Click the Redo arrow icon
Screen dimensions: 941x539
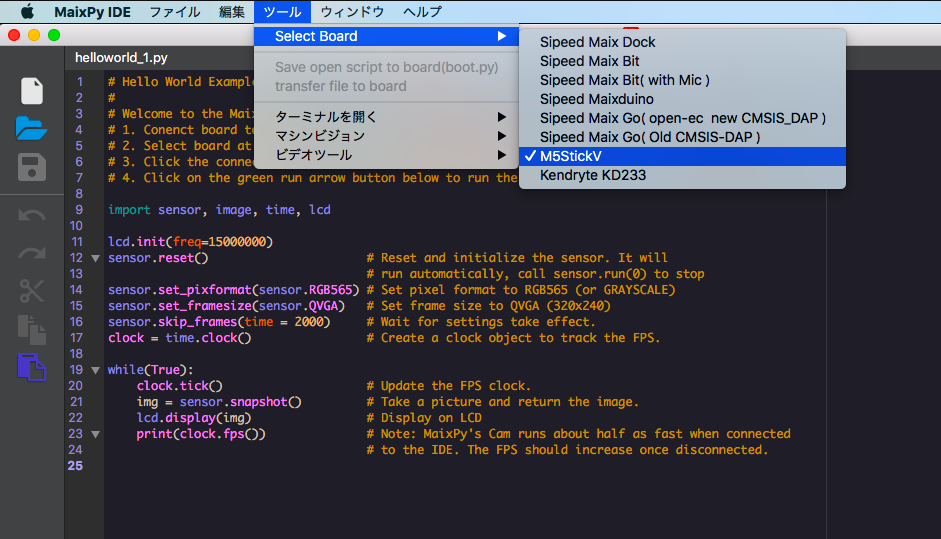click(x=32, y=253)
